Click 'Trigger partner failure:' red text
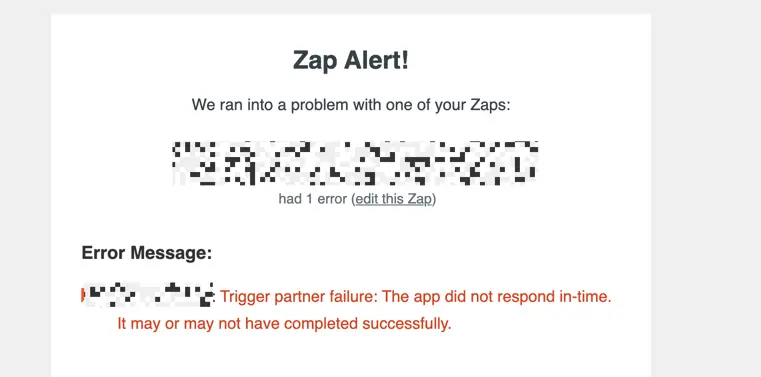Viewport: 761px width, 377px height. 298,296
